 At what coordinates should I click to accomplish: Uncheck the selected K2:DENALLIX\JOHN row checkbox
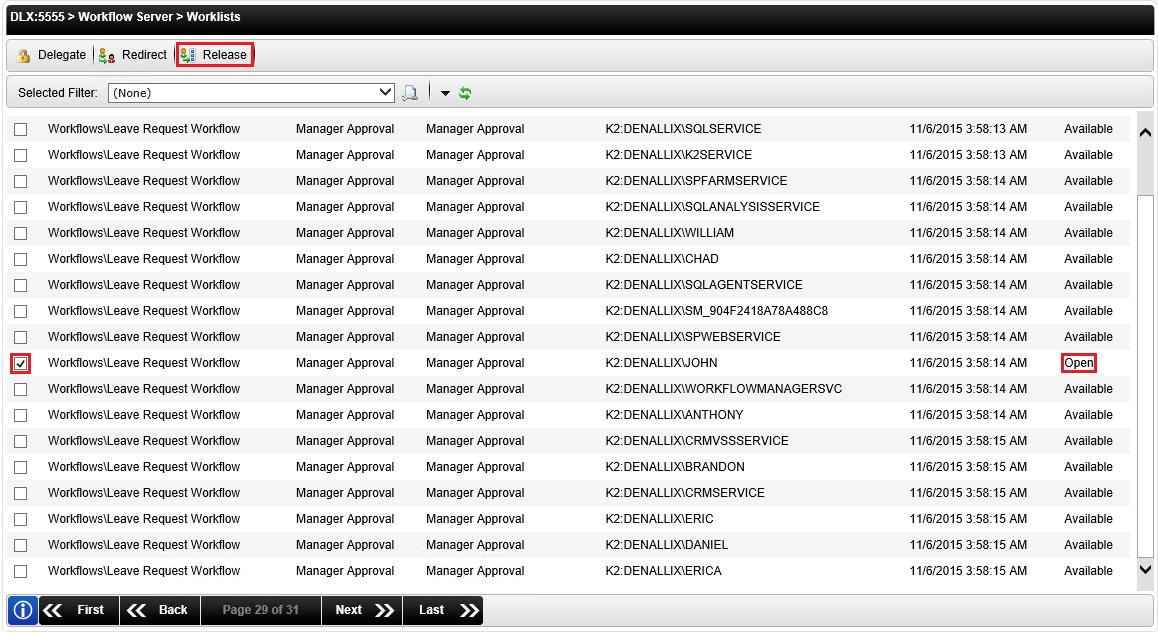coord(22,363)
